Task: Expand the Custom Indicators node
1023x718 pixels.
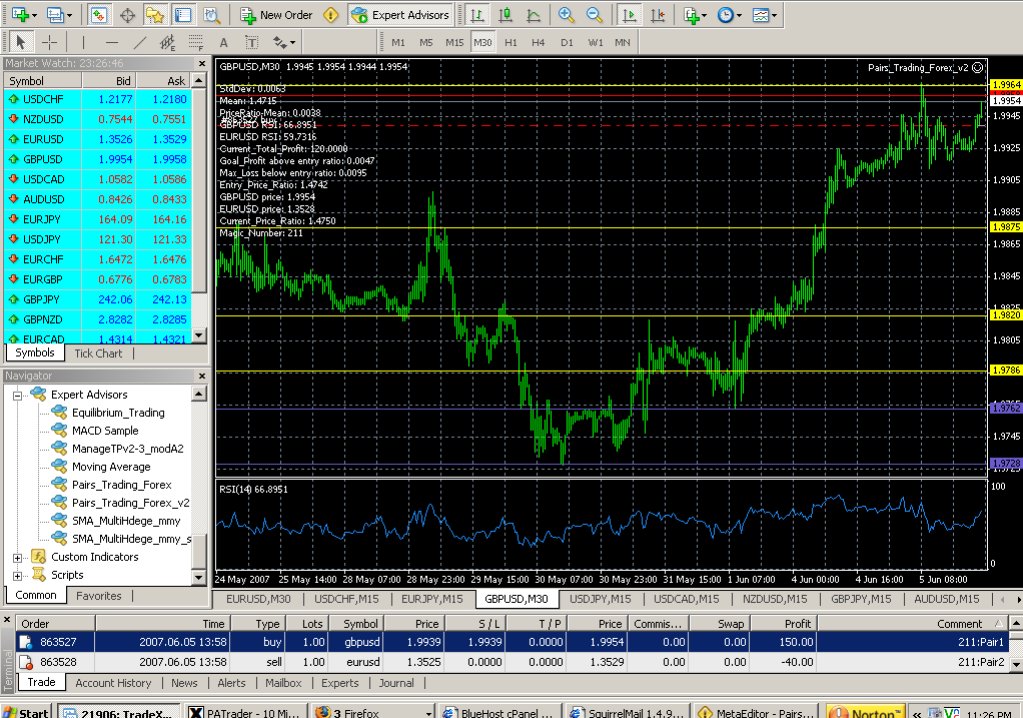Action: pyautogui.click(x=18, y=558)
